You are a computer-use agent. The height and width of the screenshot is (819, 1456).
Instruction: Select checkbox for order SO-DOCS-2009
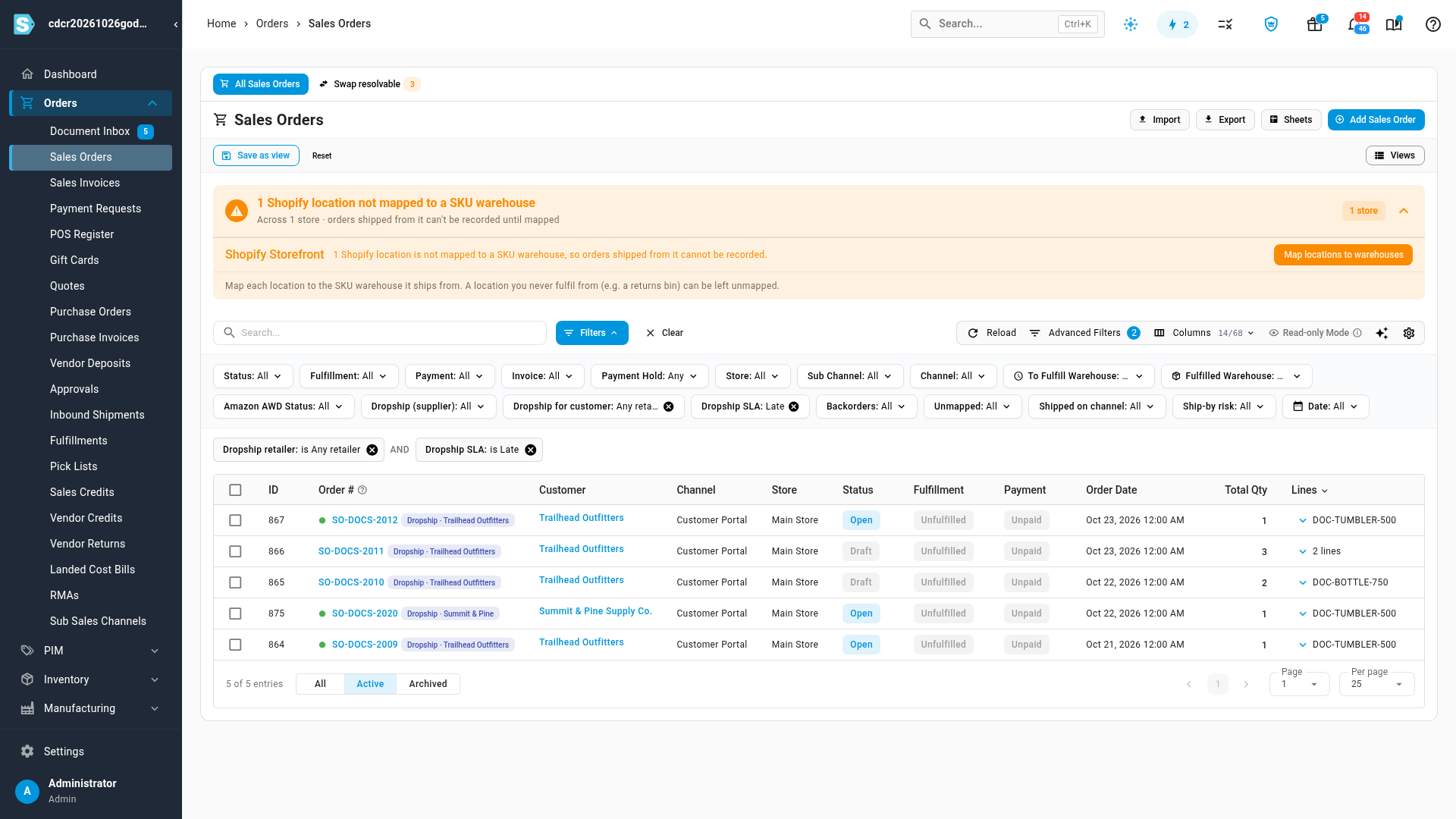click(x=235, y=645)
